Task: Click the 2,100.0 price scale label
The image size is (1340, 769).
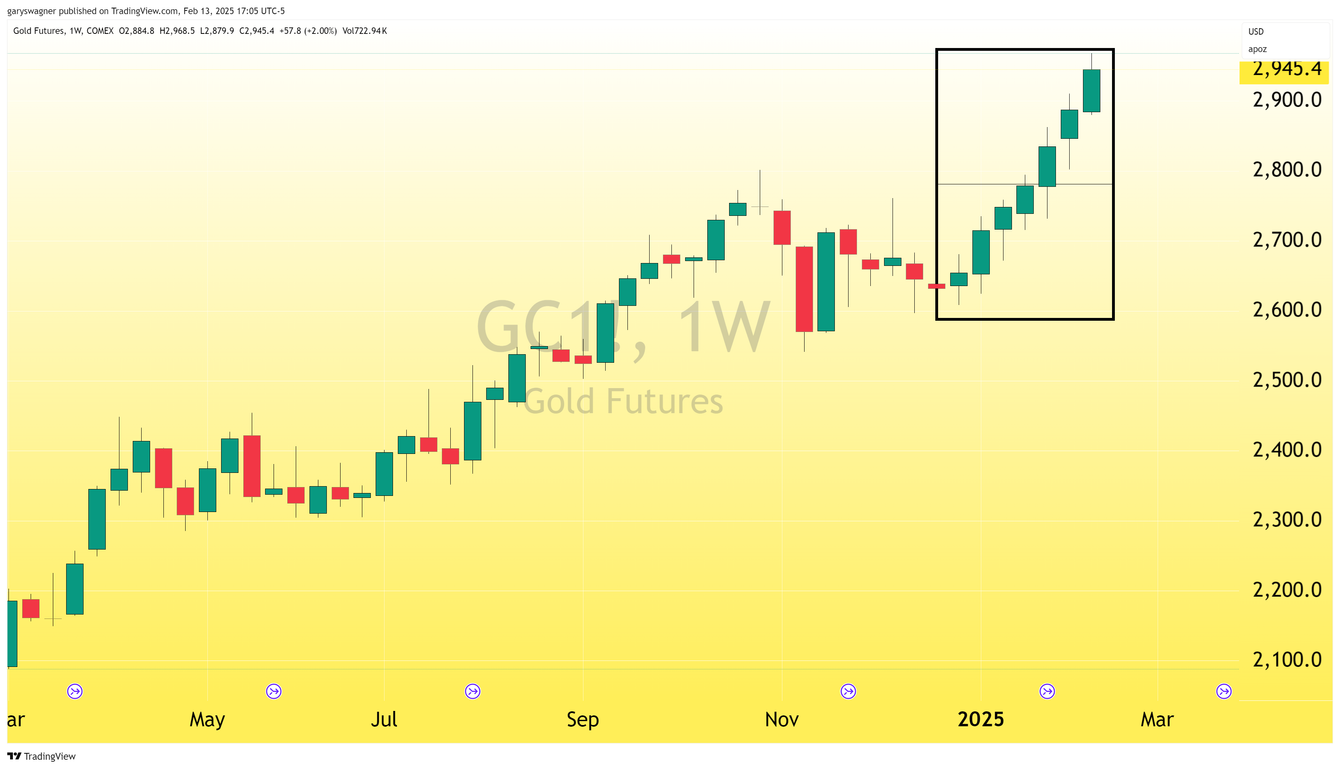Action: click(1288, 660)
